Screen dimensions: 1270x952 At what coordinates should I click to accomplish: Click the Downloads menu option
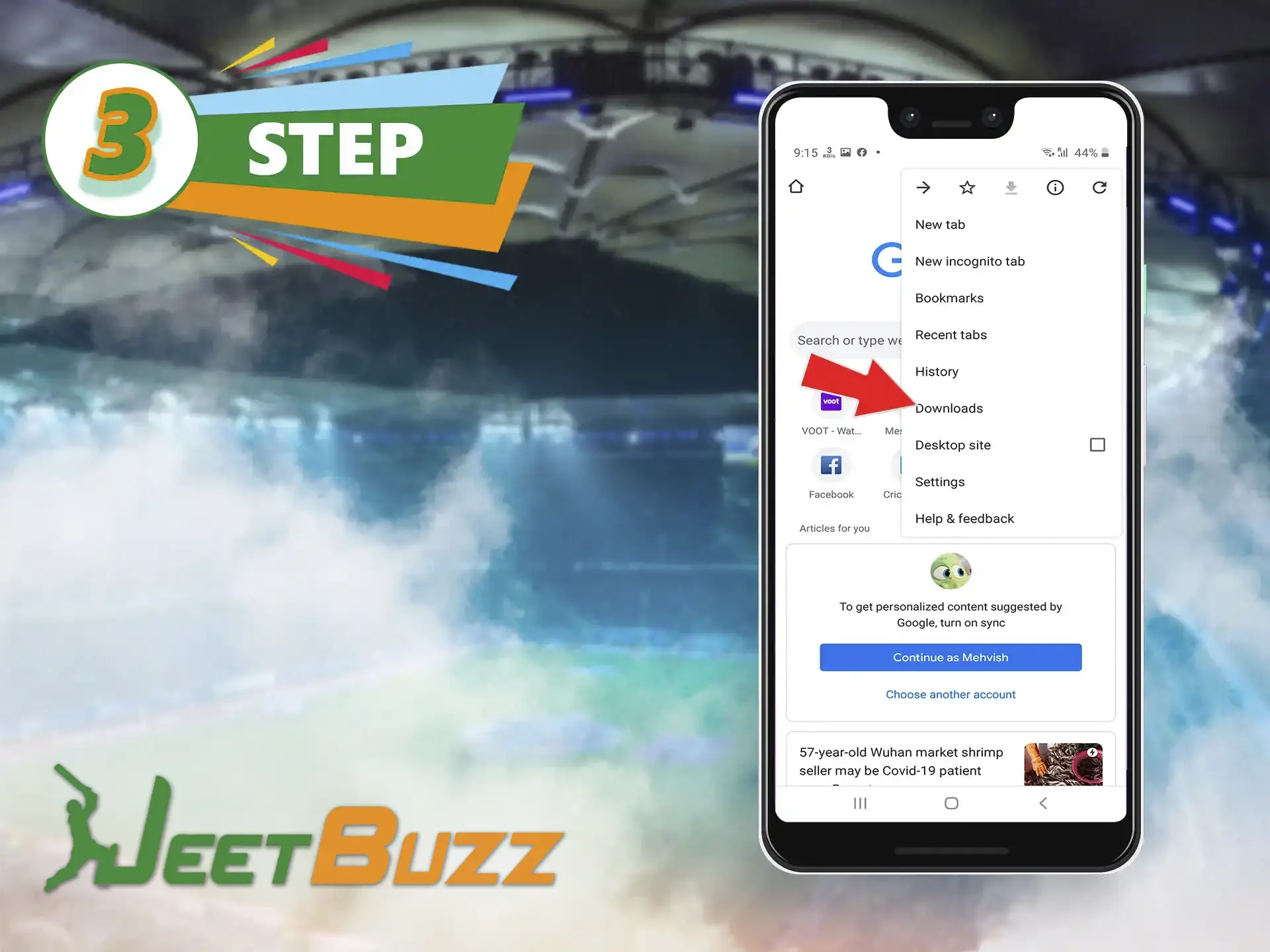[948, 407]
